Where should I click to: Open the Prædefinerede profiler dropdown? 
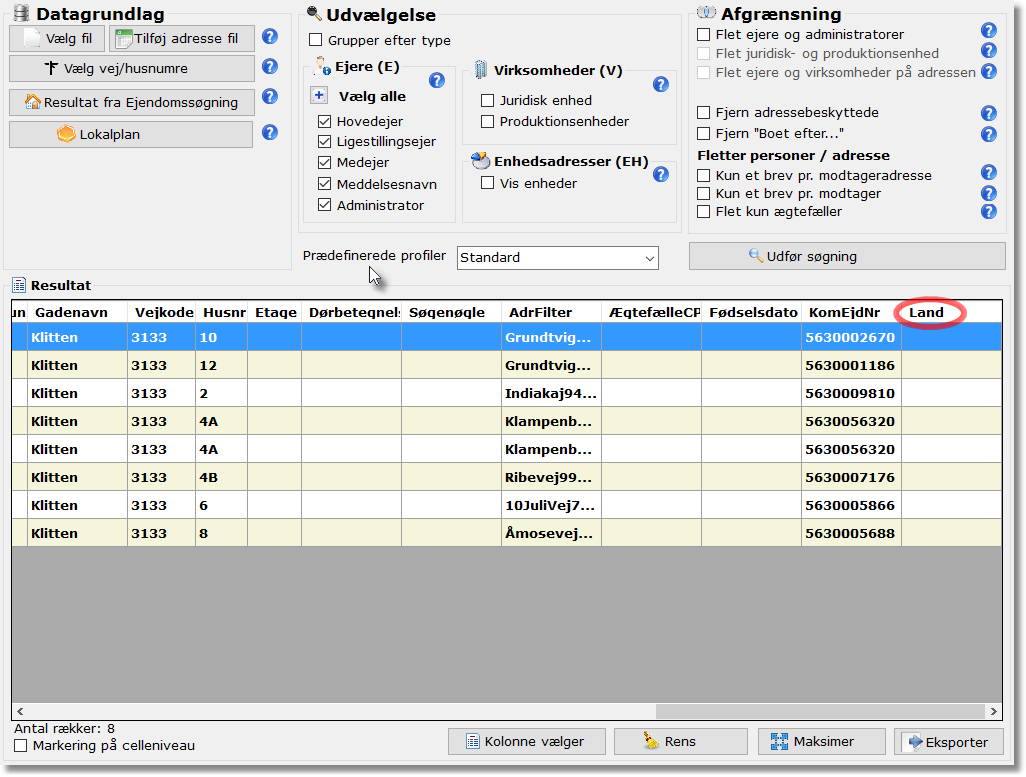(x=558, y=258)
